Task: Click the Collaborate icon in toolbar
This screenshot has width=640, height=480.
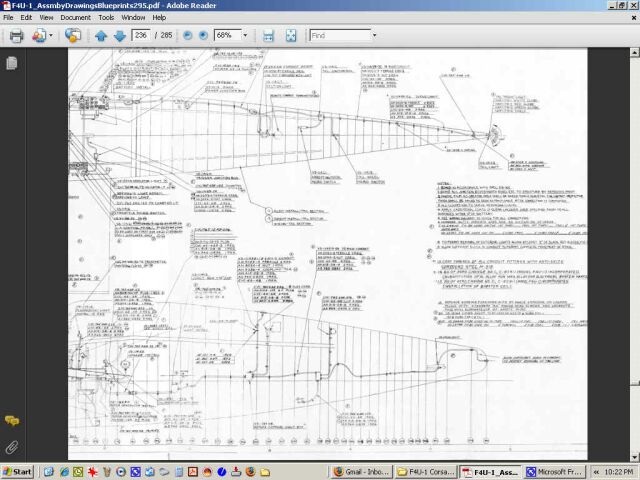Action: 39,36
